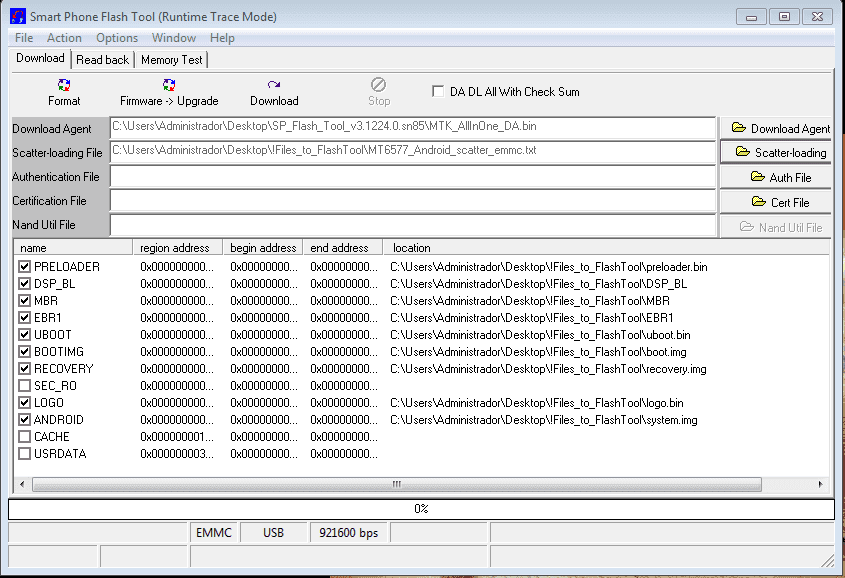Select the uboot.bin location path
This screenshot has height=578, width=845.
(x=540, y=335)
